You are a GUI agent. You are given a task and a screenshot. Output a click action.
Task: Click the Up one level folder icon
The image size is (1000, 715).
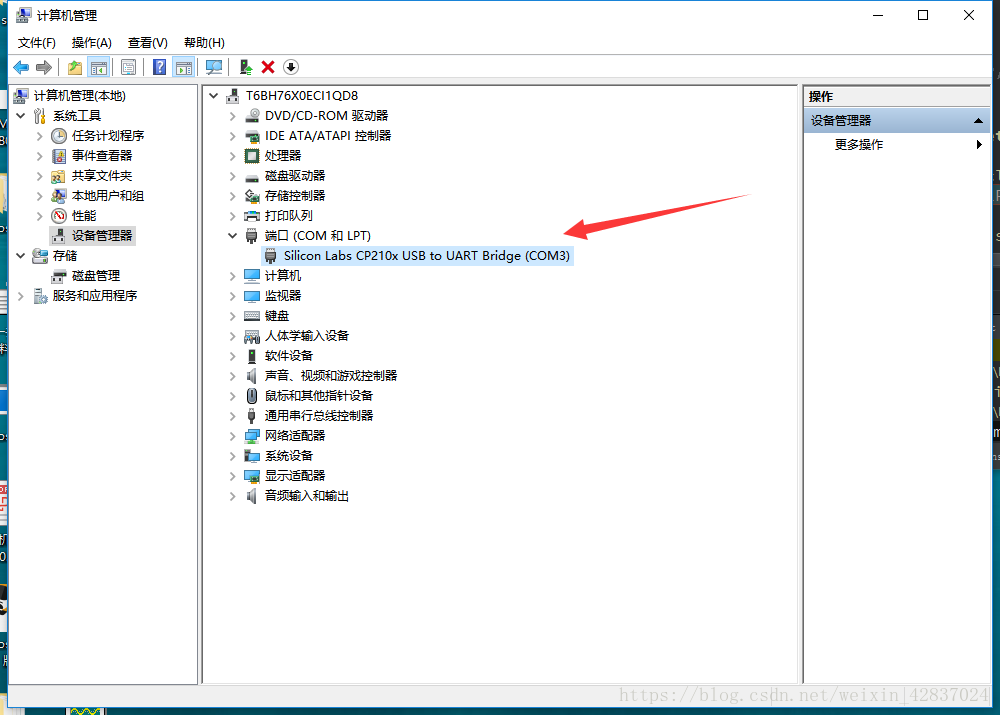coord(75,67)
